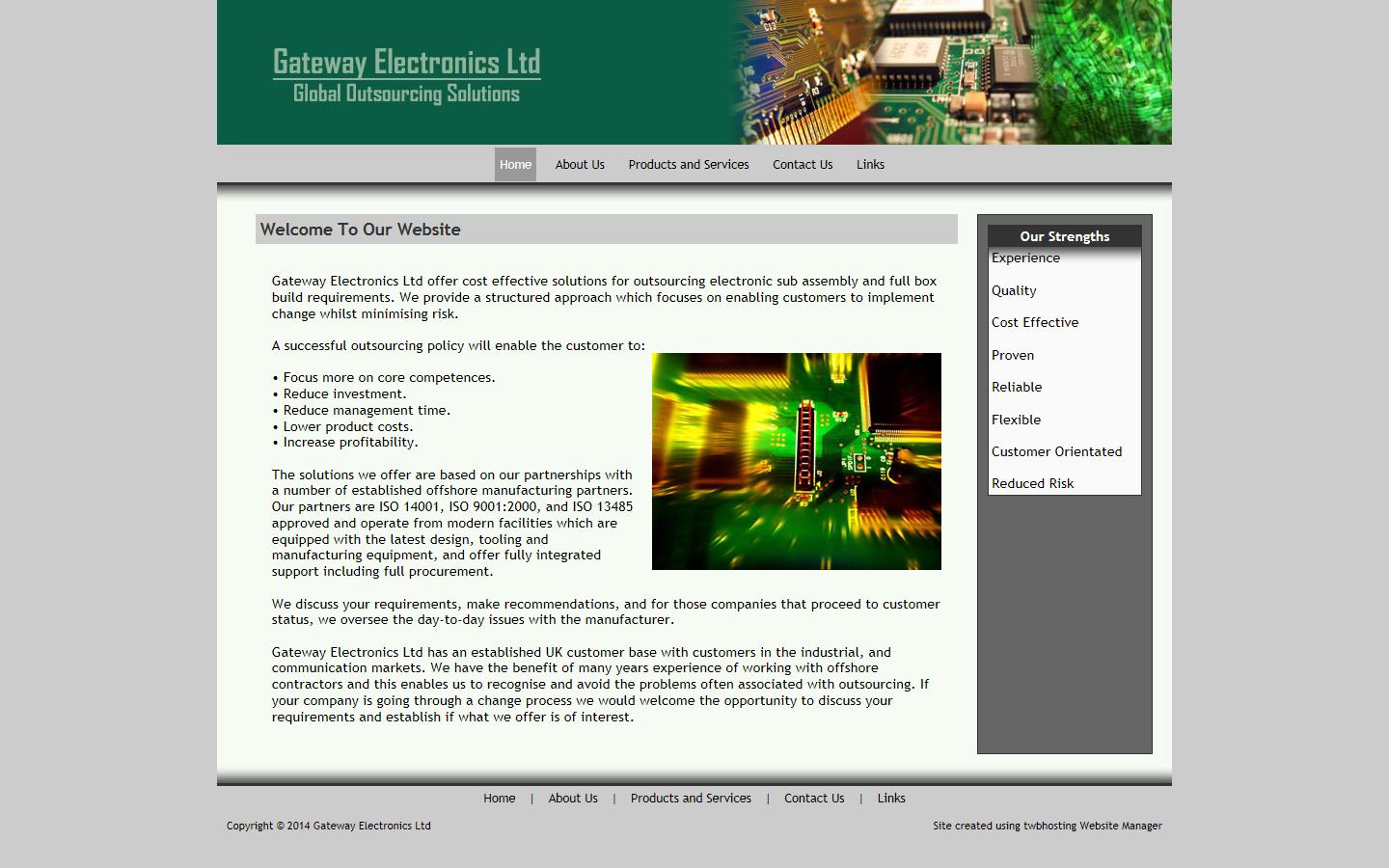
Task: Select Experience in Our Strengths list
Action: [x=1025, y=258]
